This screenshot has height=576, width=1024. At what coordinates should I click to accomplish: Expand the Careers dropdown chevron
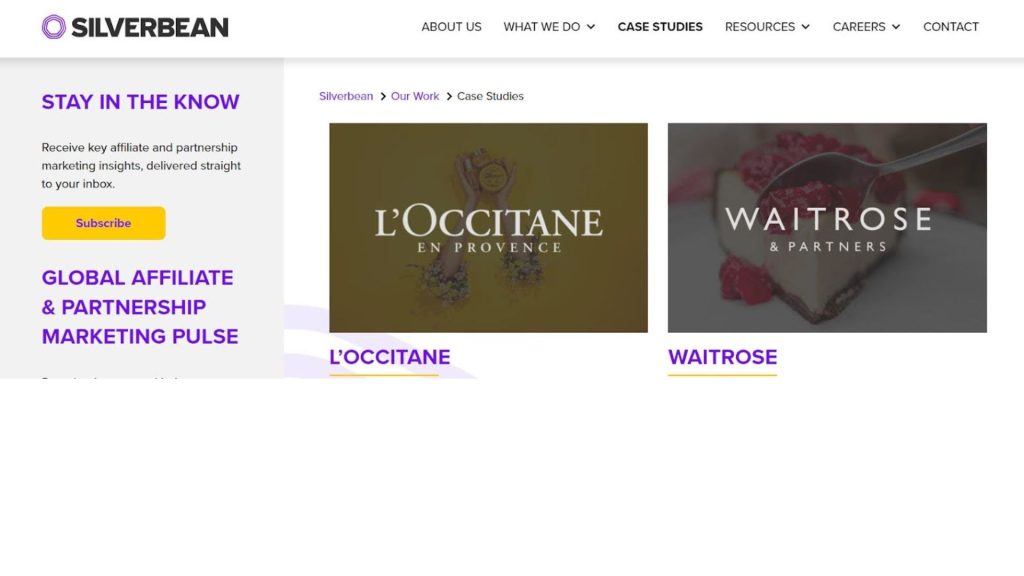[x=896, y=27]
